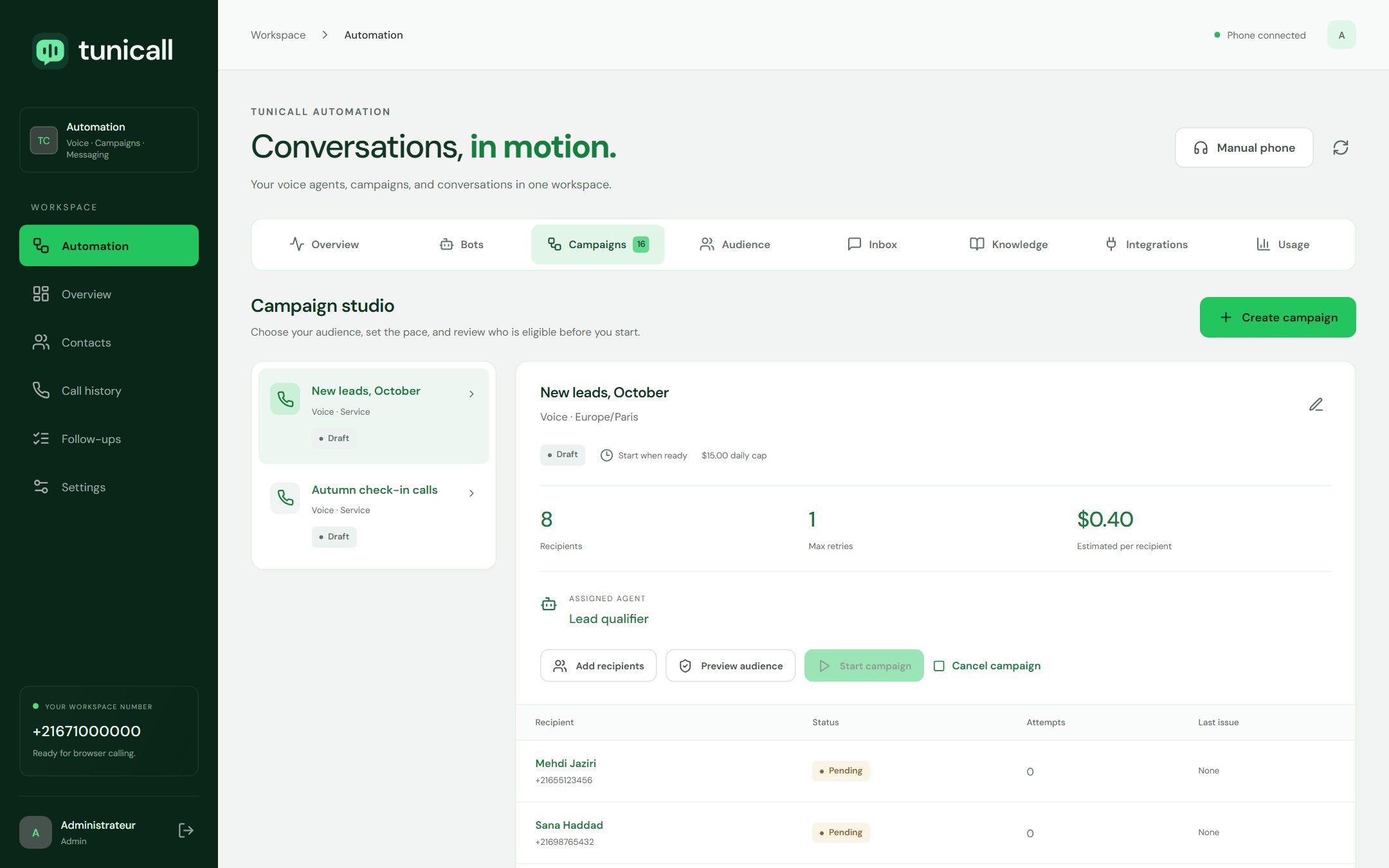Open the Usage tab
This screenshot has height=868, width=1389.
[x=1283, y=244]
